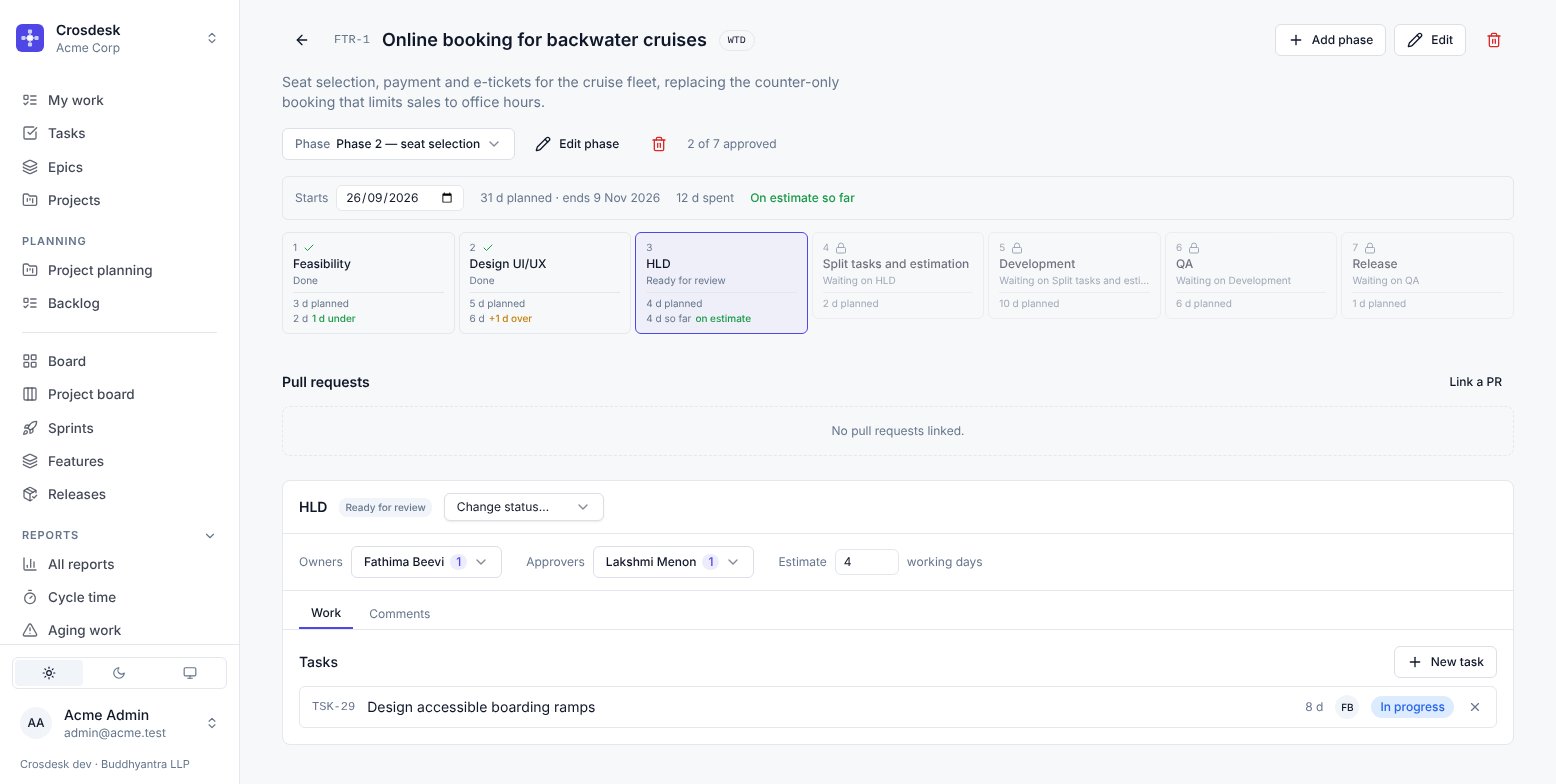Select the Work tab
This screenshot has width=1556, height=784.
(326, 613)
